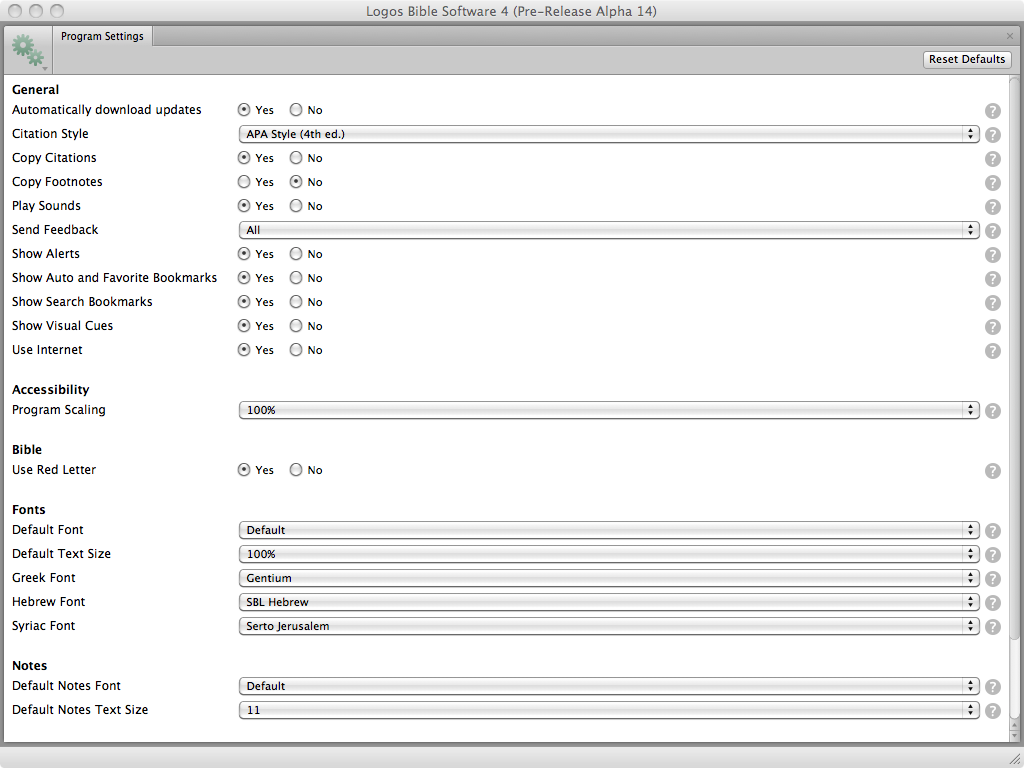1024x768 pixels.
Task: Expand Hebrew Font dropdown showing SBL Hebrew
Action: click(x=609, y=602)
